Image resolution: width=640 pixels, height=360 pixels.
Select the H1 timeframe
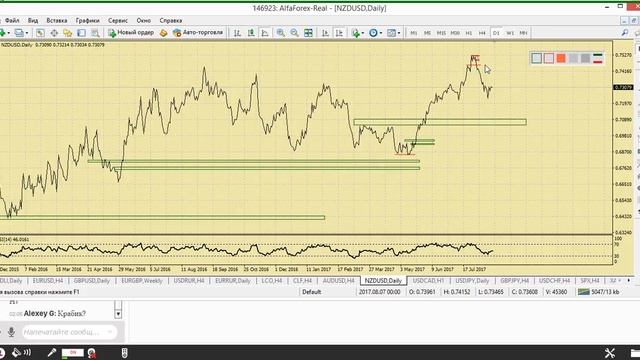[x=469, y=33]
